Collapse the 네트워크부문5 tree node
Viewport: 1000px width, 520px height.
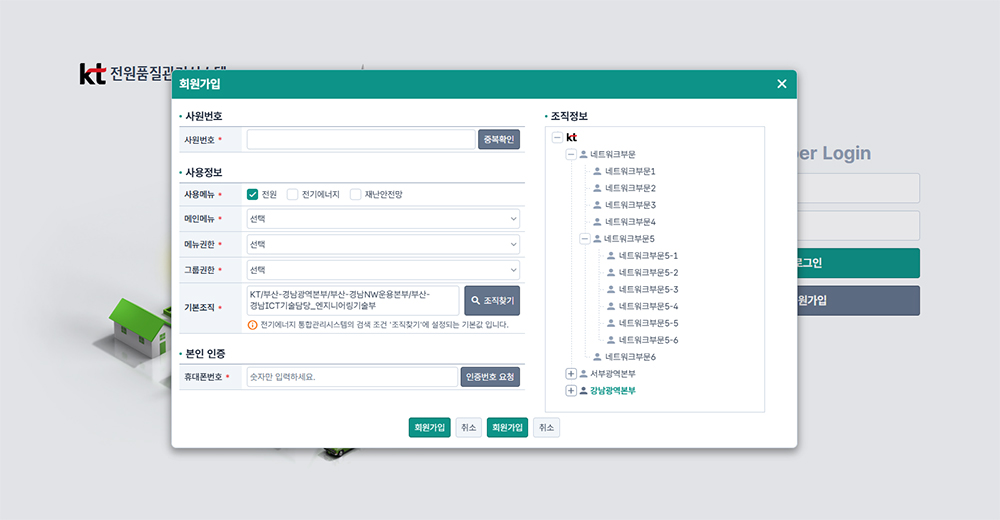point(585,239)
